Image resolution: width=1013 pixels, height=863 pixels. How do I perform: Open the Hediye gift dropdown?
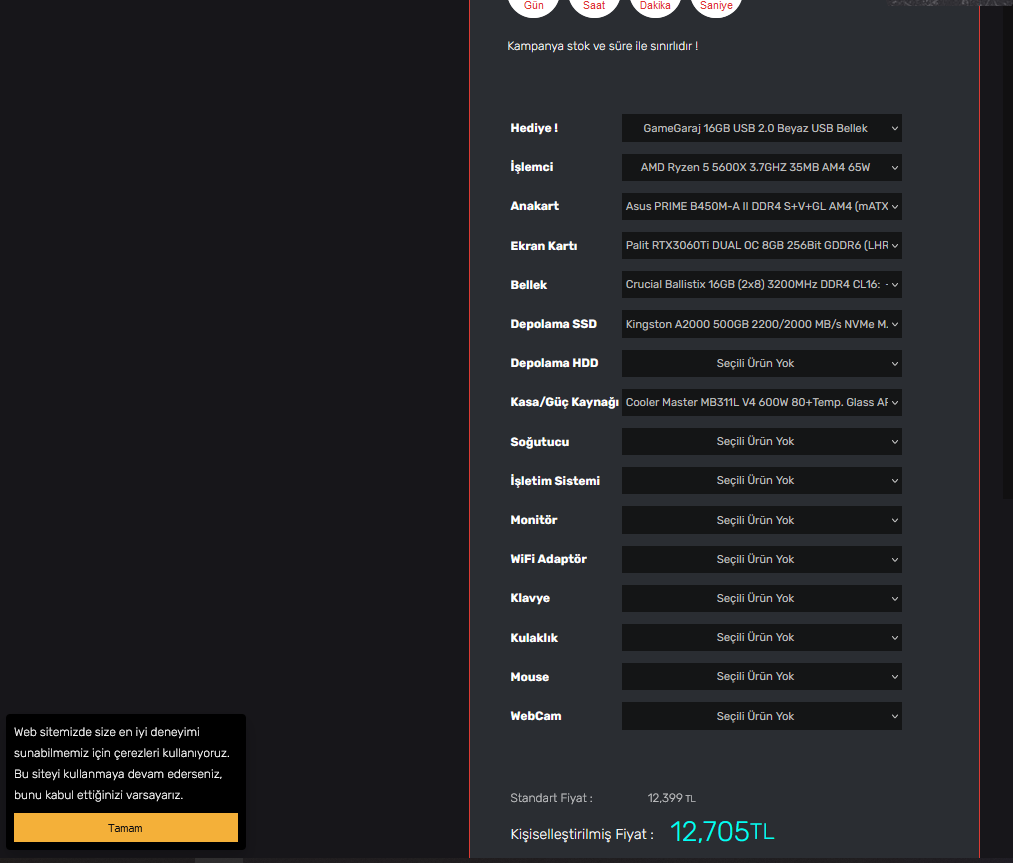pos(762,128)
